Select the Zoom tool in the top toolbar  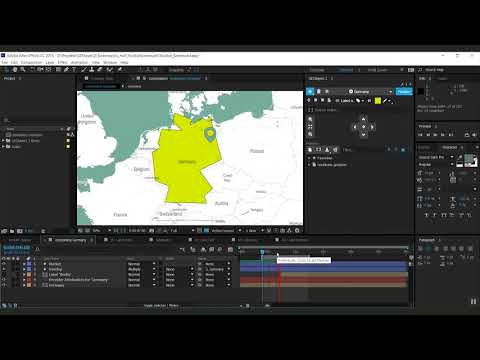pyautogui.click(x=23, y=70)
